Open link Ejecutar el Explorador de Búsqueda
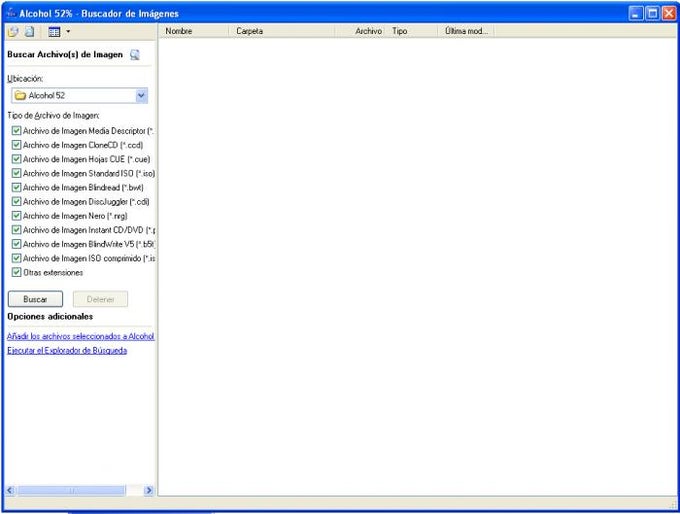 [x=67, y=350]
